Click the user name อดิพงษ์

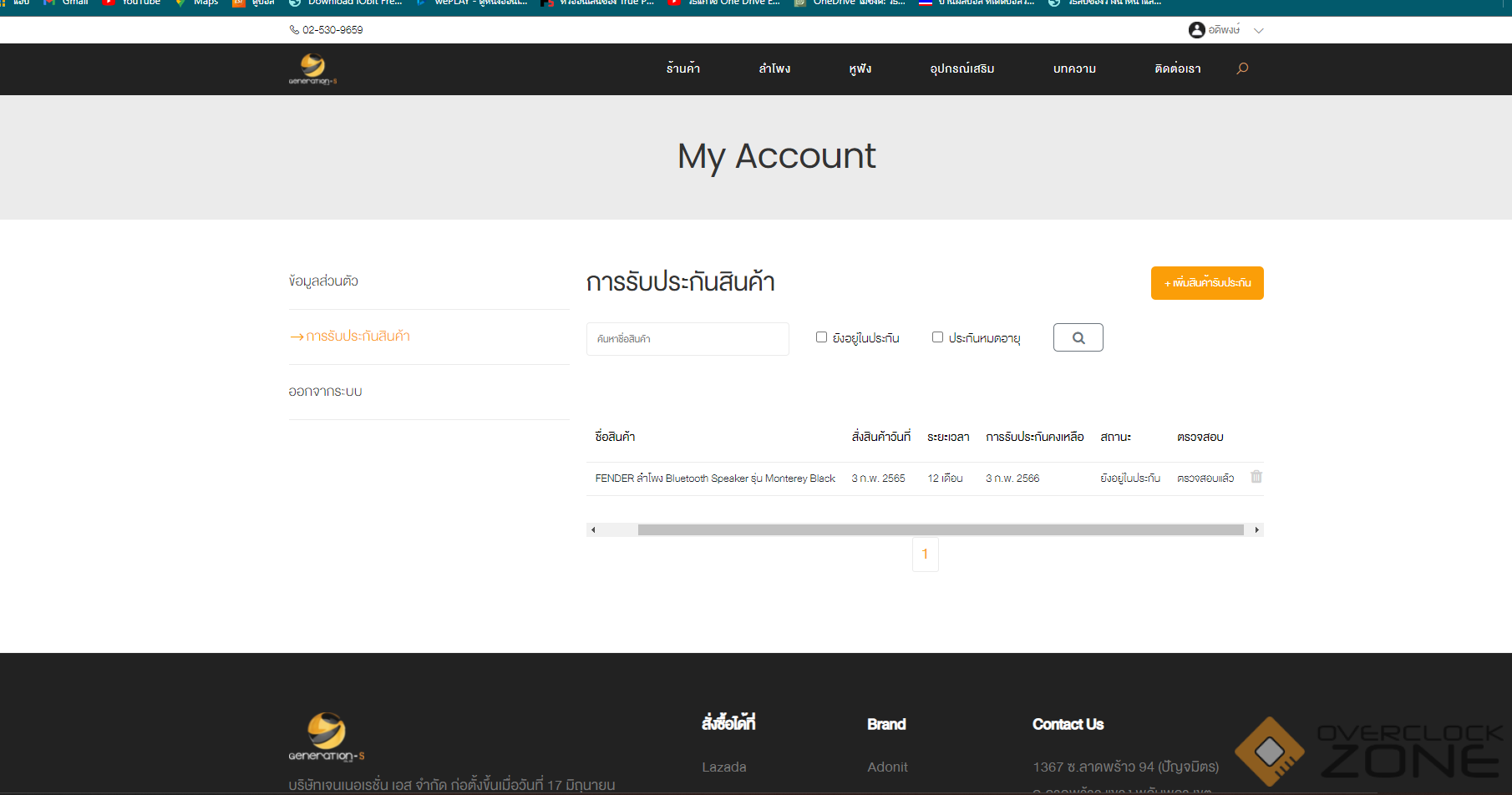[x=1224, y=30]
